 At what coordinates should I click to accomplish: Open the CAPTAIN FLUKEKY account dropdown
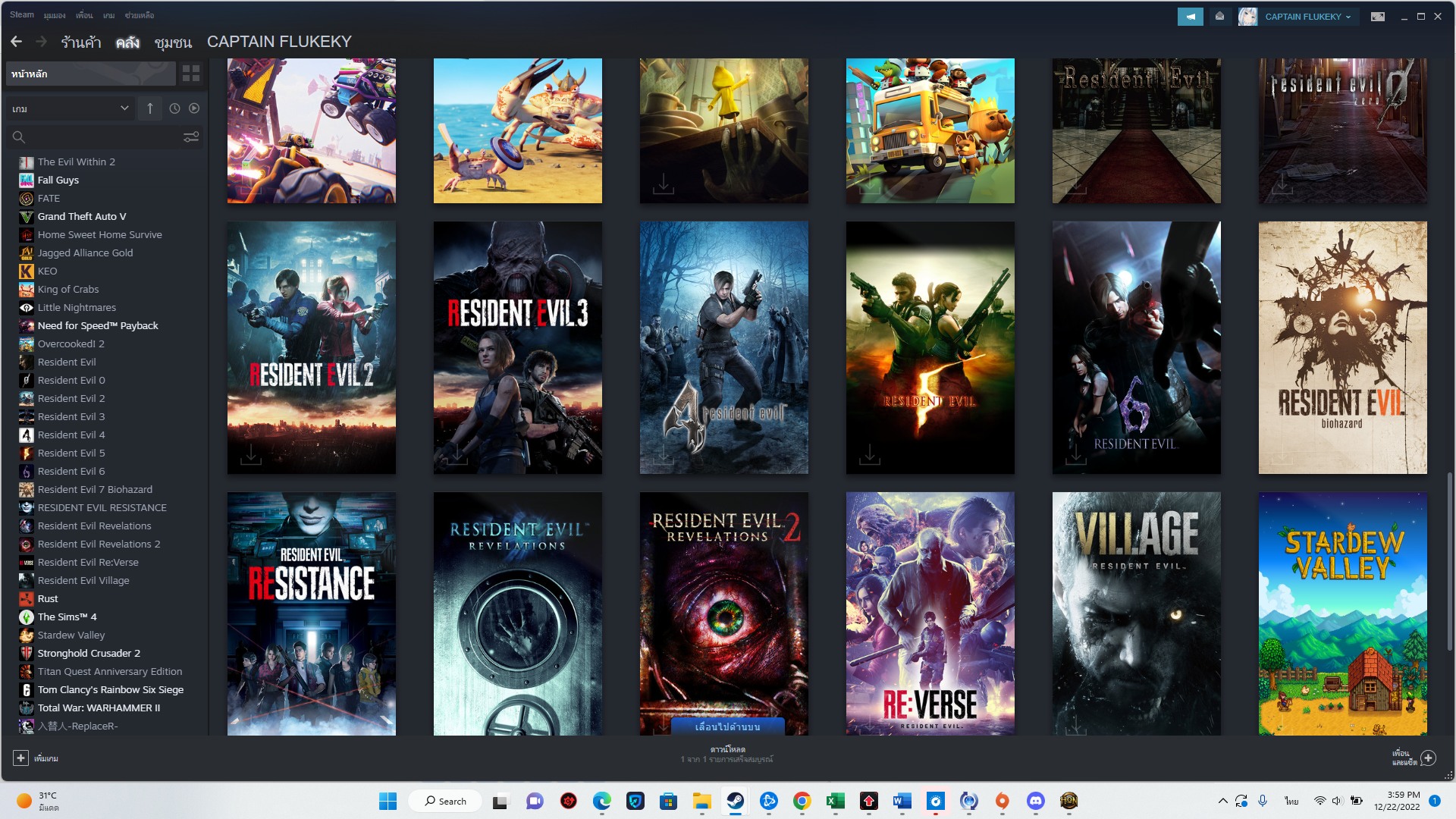pos(1308,17)
